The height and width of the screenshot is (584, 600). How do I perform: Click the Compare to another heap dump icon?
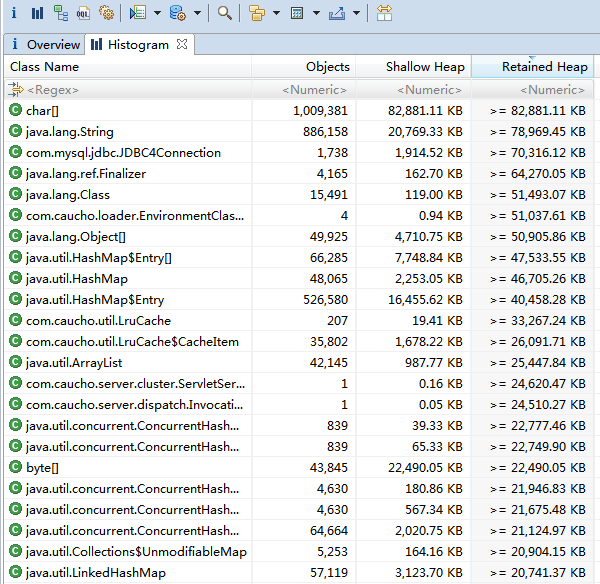[385, 13]
